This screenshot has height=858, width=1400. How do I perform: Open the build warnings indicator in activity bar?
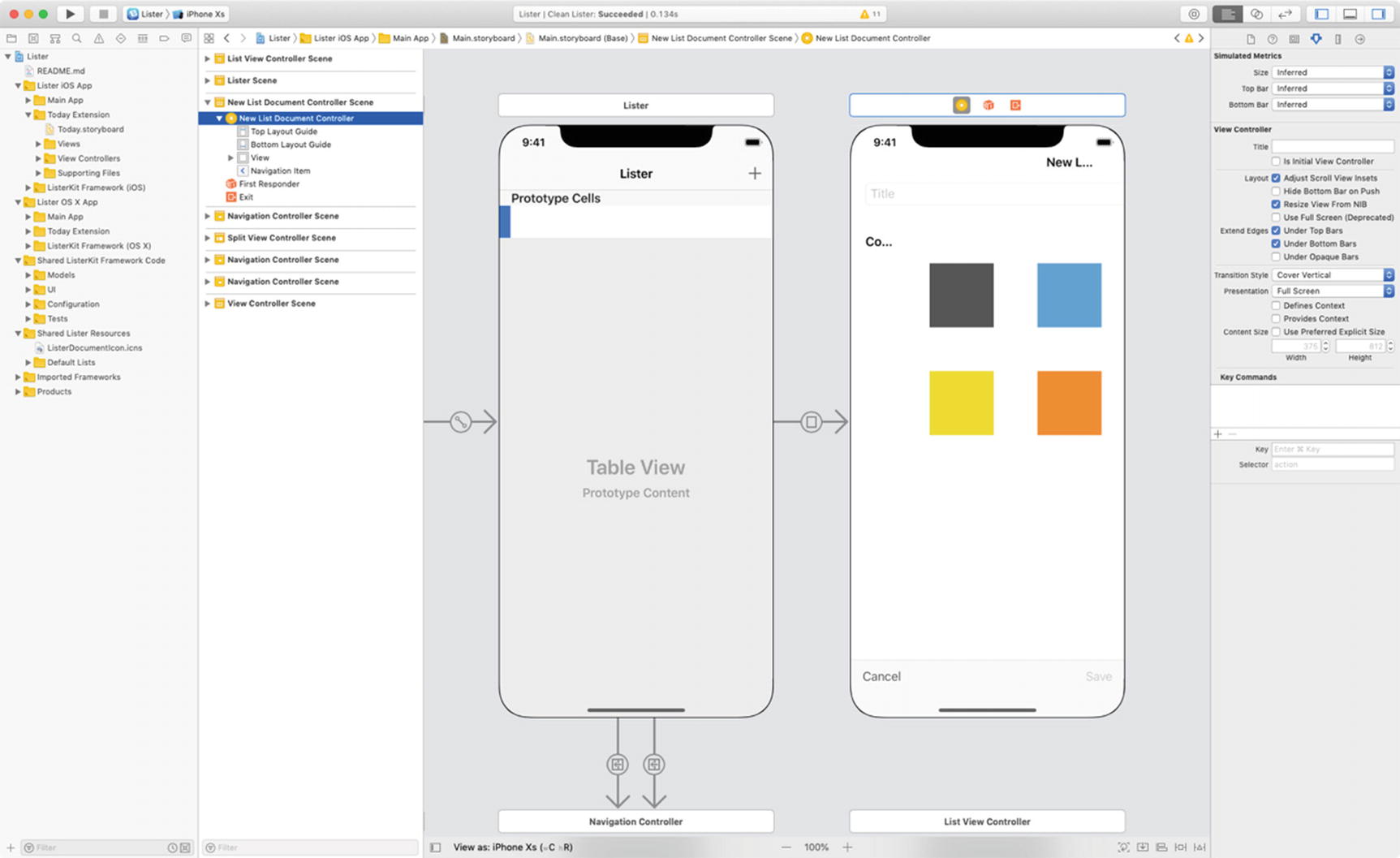870,14
